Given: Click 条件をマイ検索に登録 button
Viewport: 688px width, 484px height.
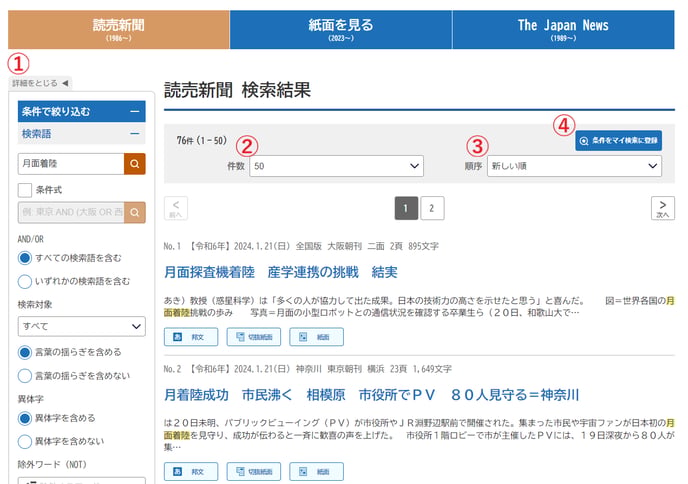Looking at the screenshot, I should [x=619, y=140].
